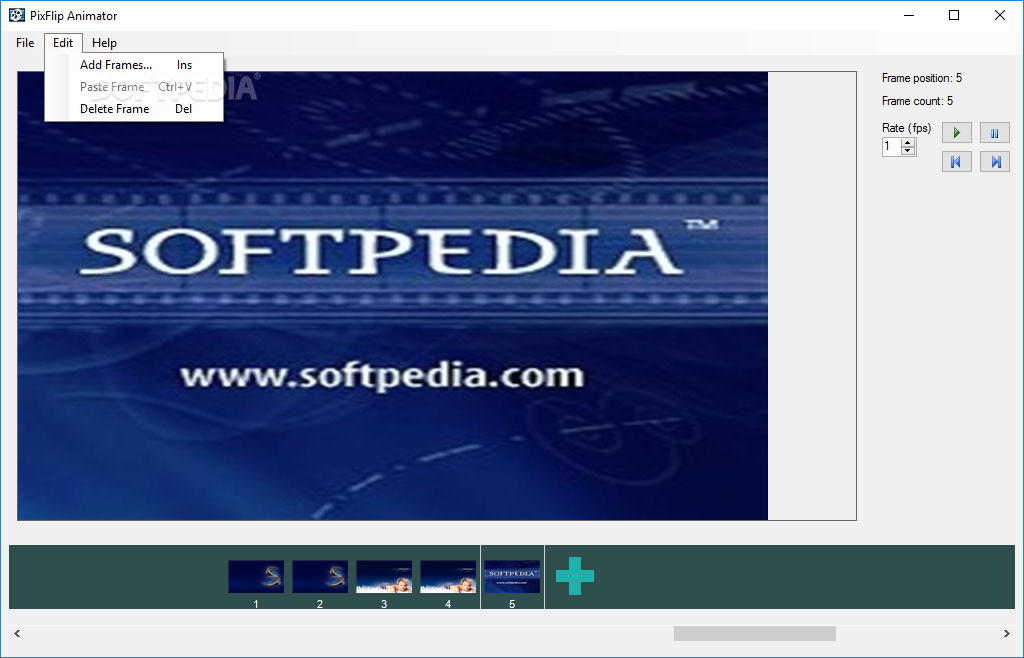Click the Softpedia preview image

[392, 296]
